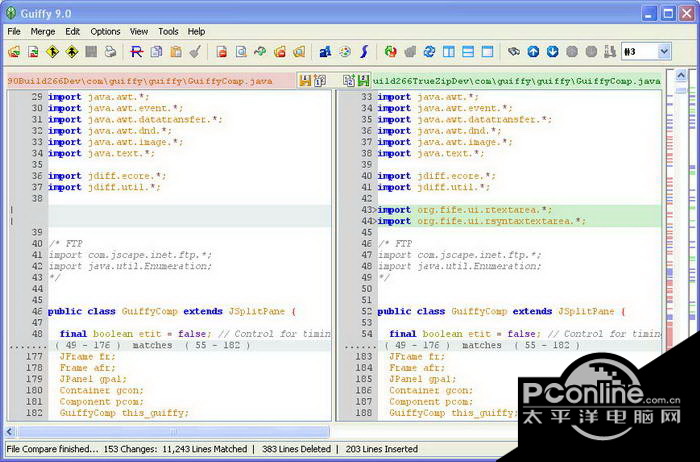Toggle horizontal split view layout
The image size is (700, 462).
point(468,51)
